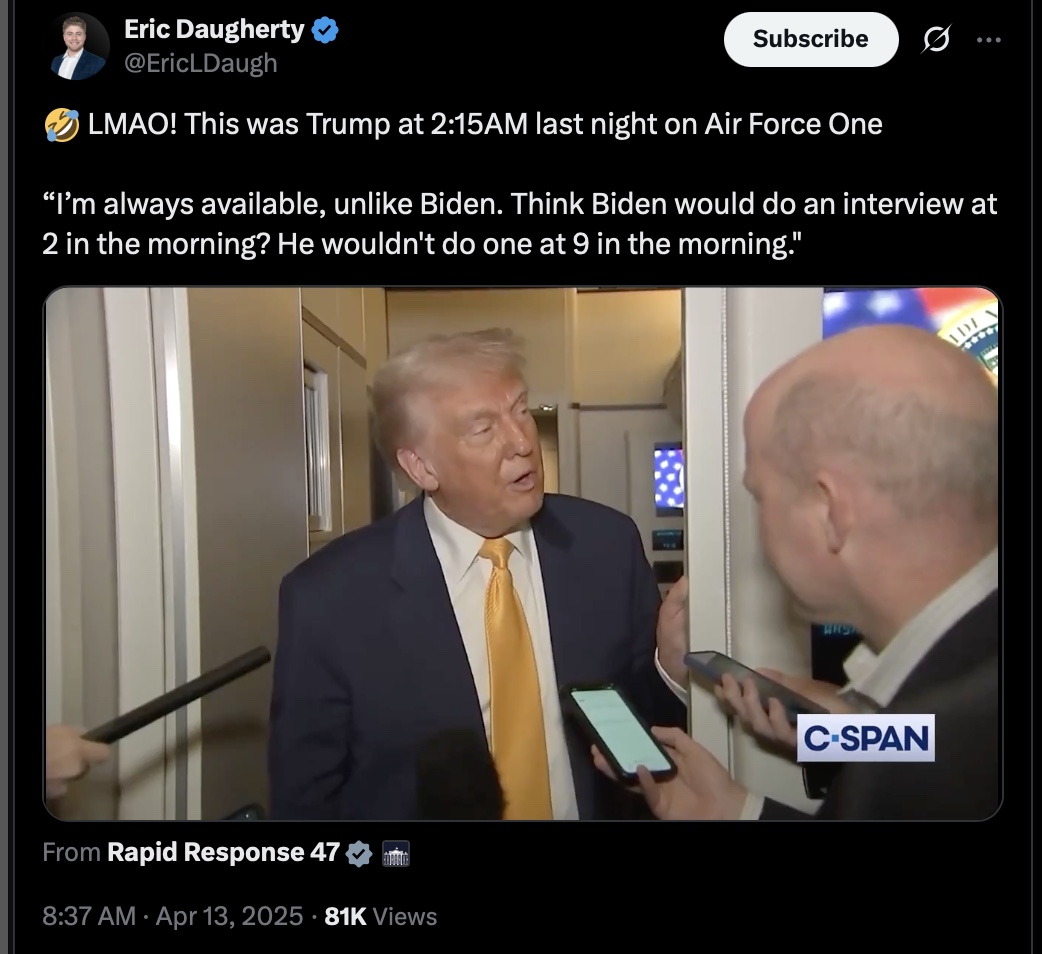Click the White House affiliation icon
Screen dimensions: 1042x954
click(x=396, y=854)
